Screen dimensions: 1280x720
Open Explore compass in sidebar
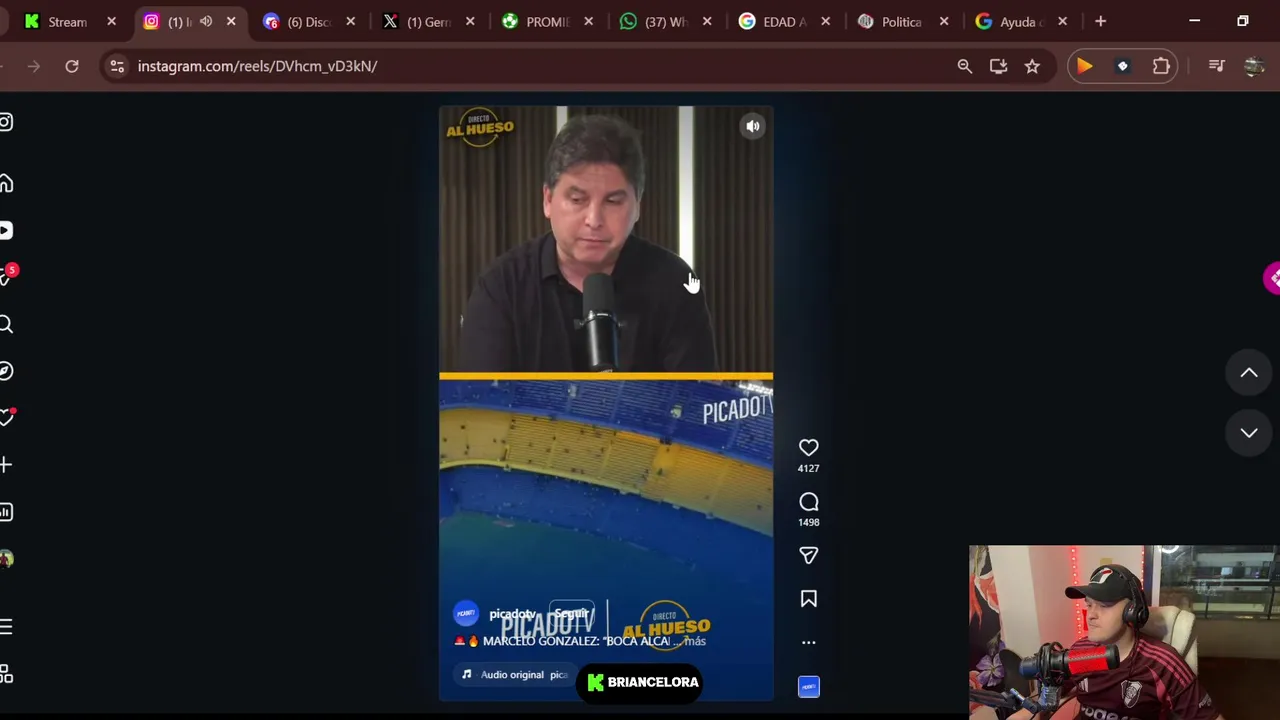pyautogui.click(x=6, y=371)
